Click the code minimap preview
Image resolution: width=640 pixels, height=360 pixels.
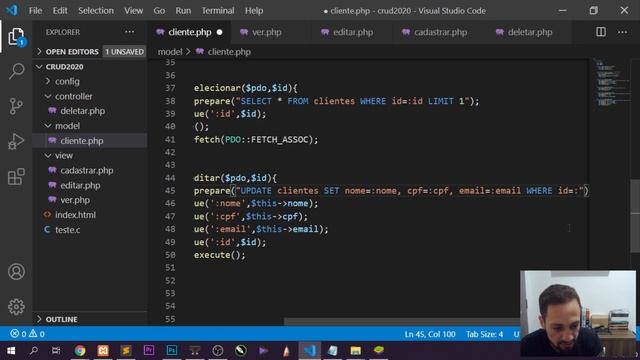(x=611, y=83)
